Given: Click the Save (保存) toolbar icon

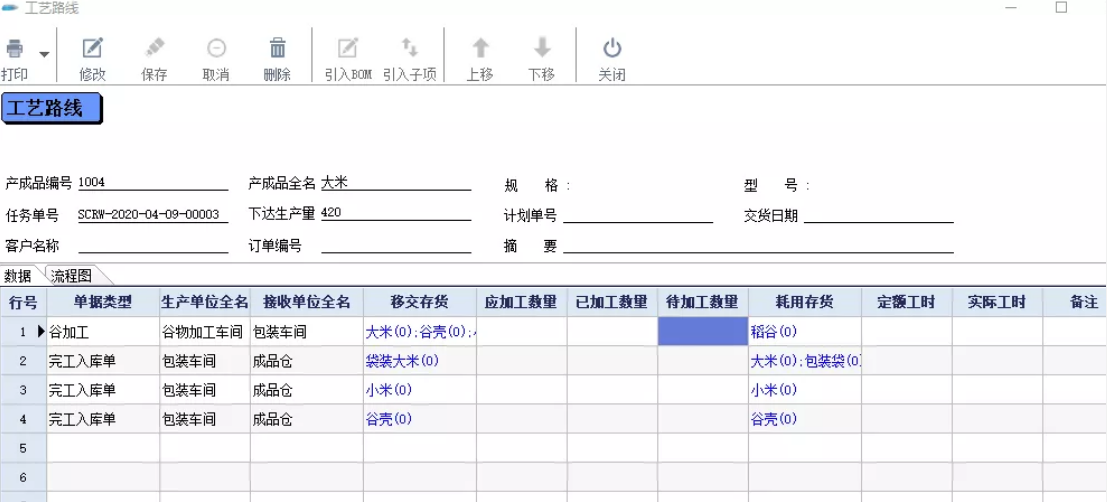Looking at the screenshot, I should pos(154,49).
